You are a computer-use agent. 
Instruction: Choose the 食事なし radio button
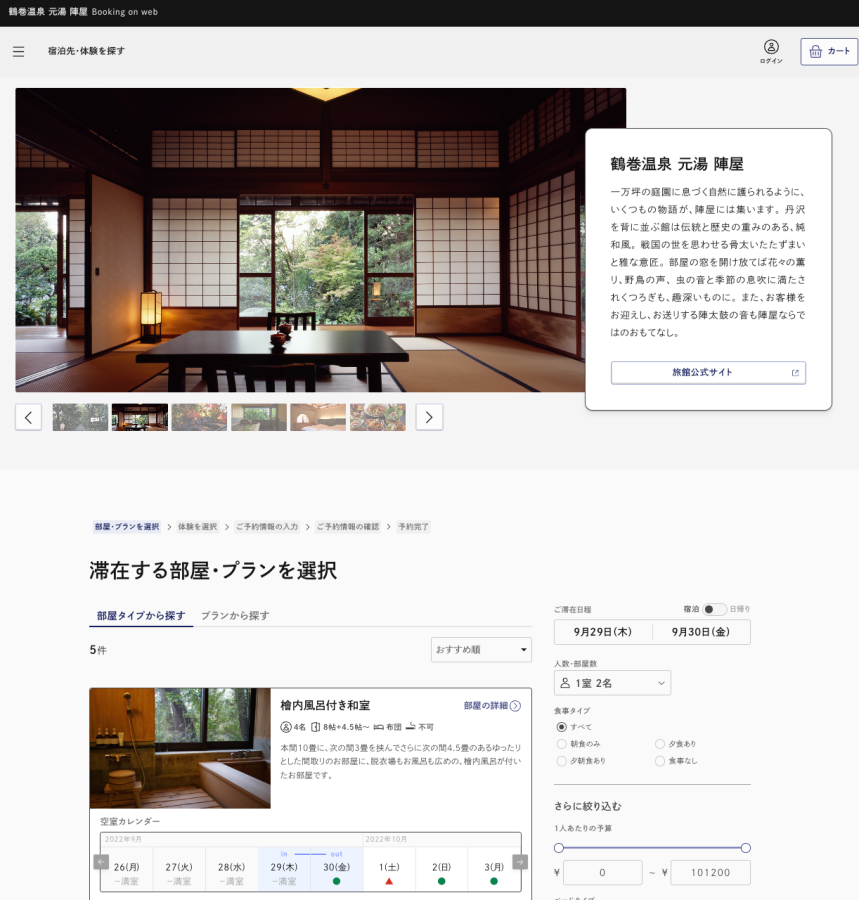coord(660,761)
